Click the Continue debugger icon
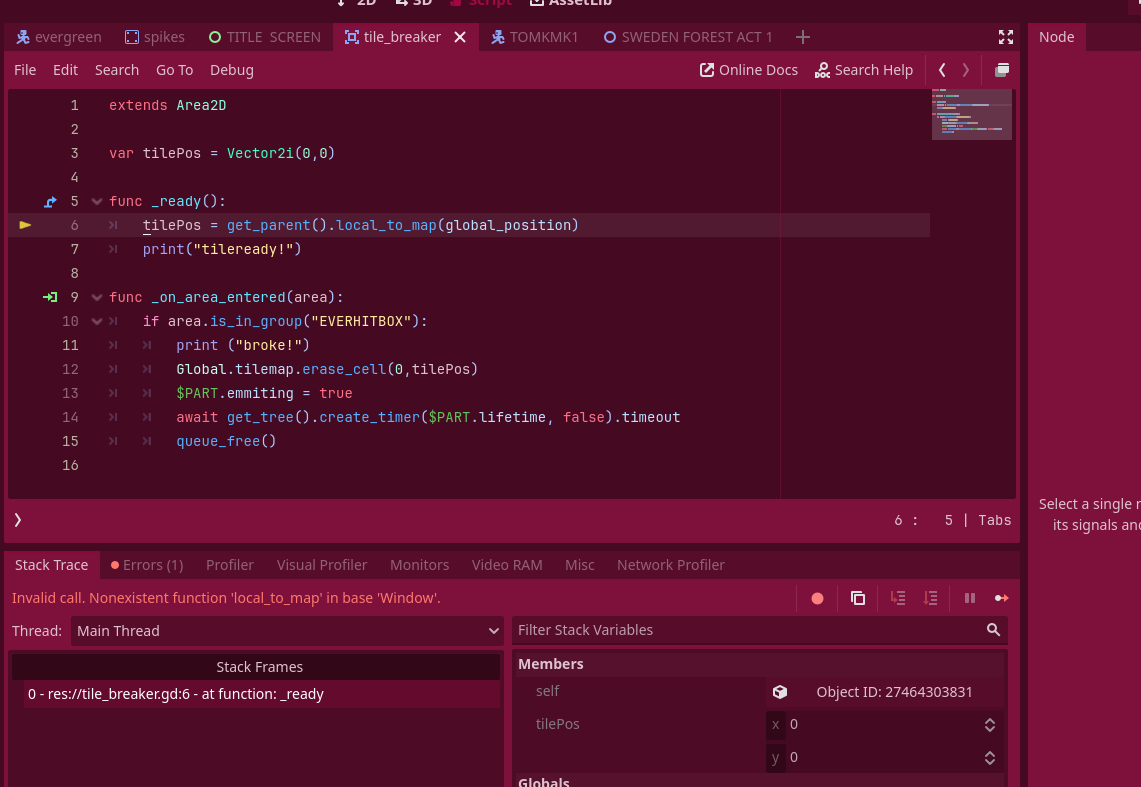The height and width of the screenshot is (787, 1141). point(1002,599)
